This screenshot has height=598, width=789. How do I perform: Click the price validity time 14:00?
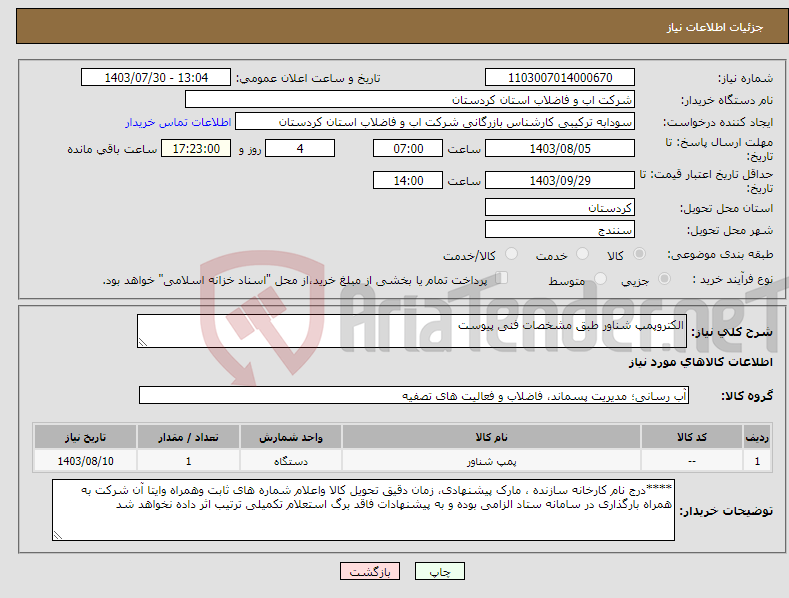tap(408, 180)
